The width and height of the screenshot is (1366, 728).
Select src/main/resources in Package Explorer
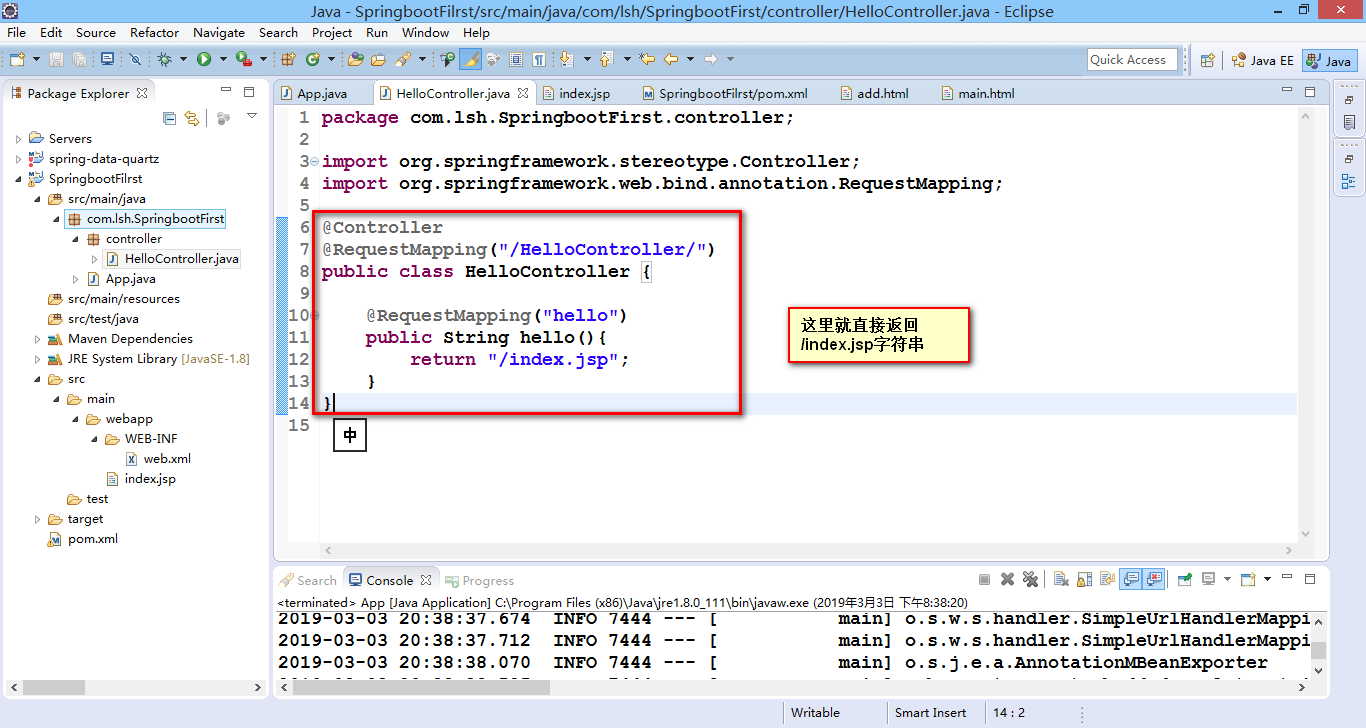tap(124, 299)
